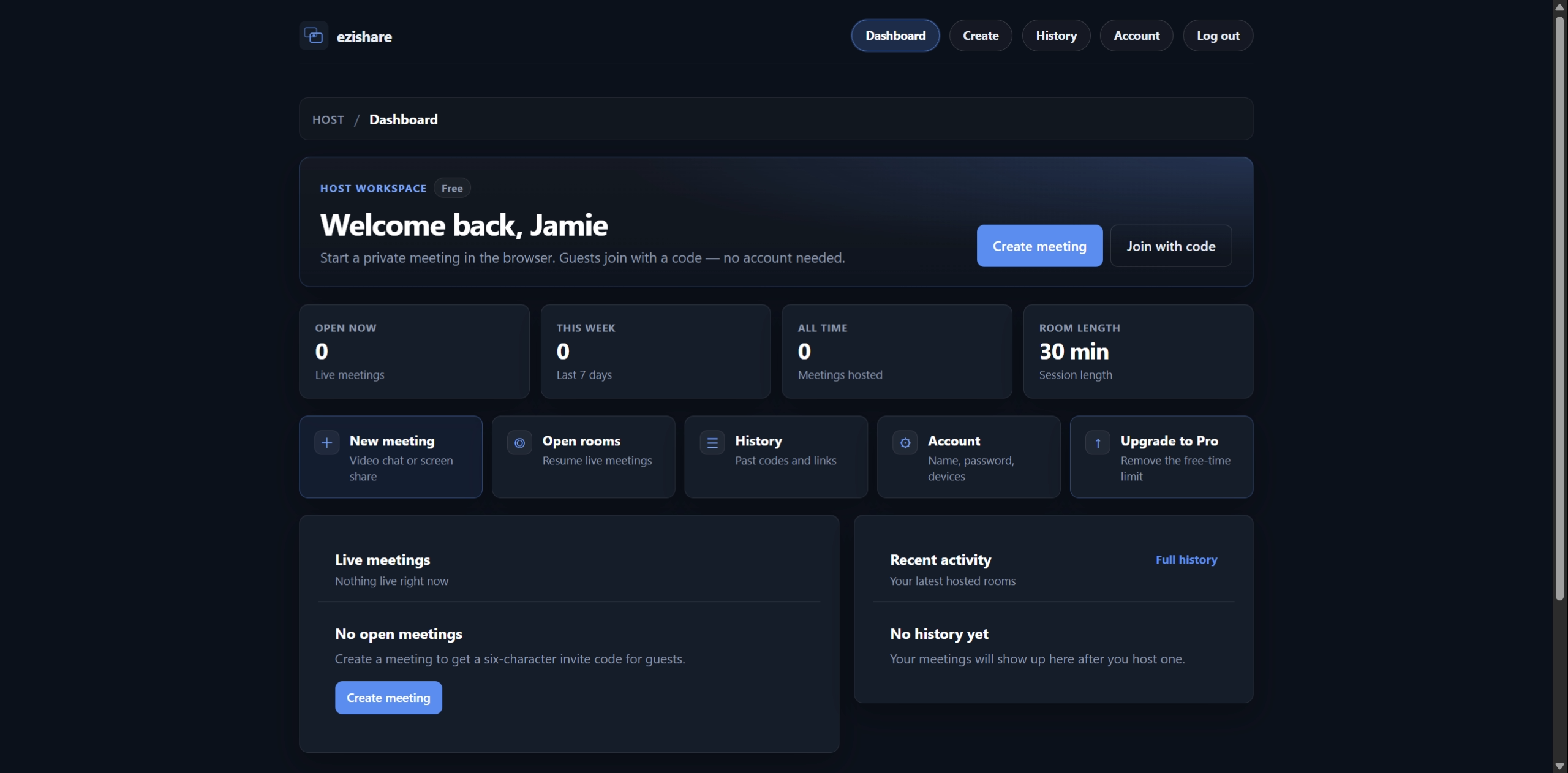The width and height of the screenshot is (1568, 773).
Task: Click the Live meetings section heading
Action: (x=382, y=560)
